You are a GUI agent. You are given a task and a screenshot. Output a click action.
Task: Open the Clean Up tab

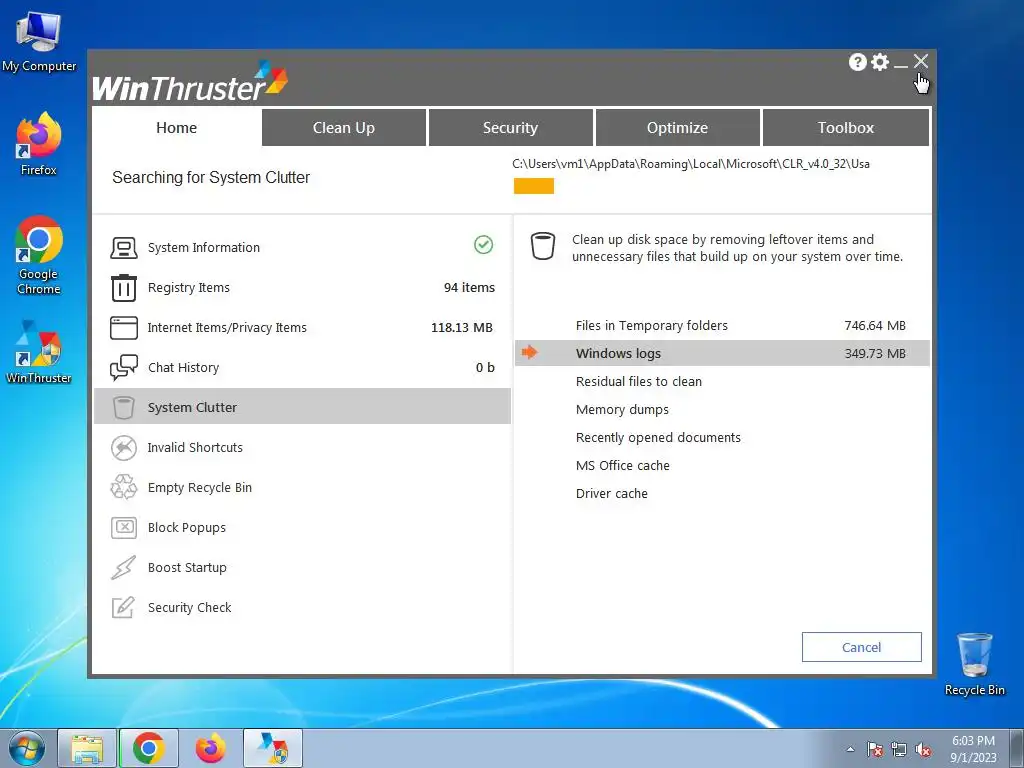pos(344,127)
